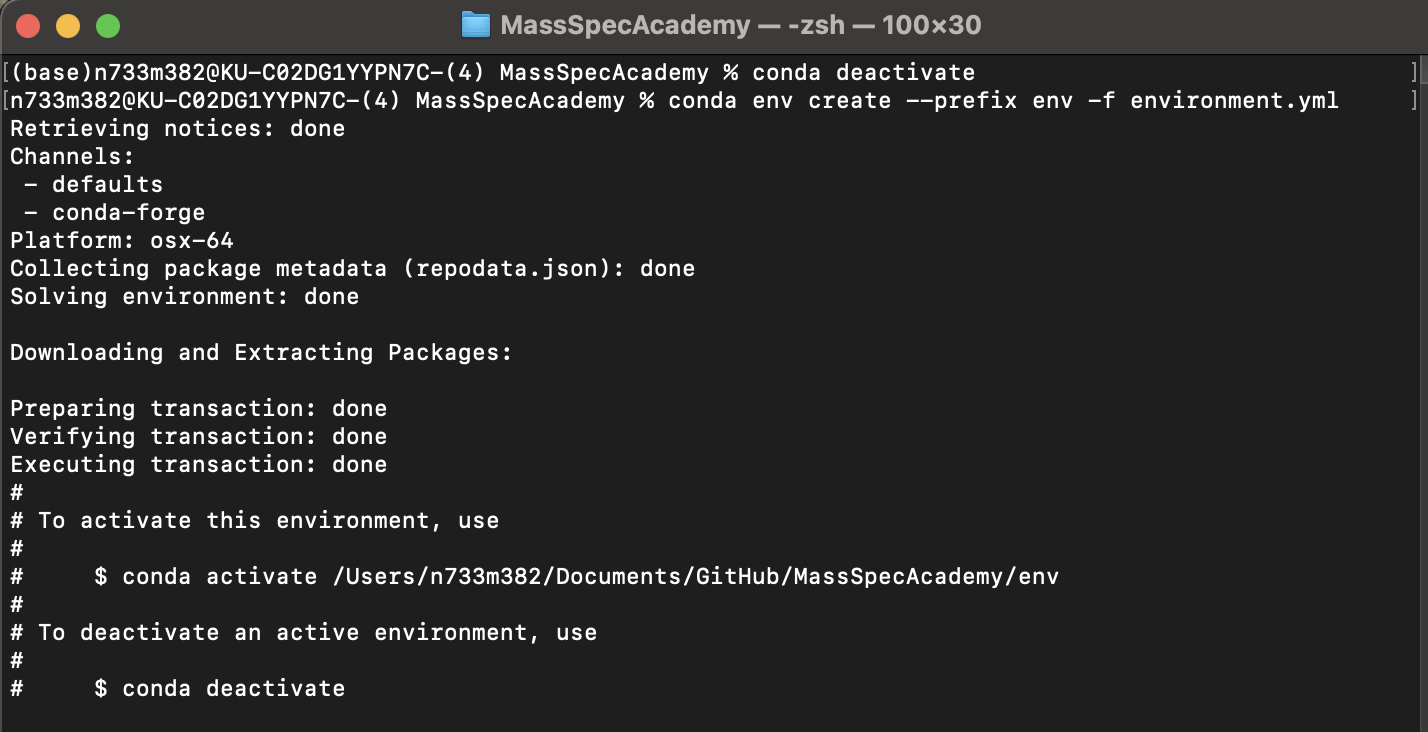Image resolution: width=1428 pixels, height=732 pixels.
Task: Click the green zoom window button
Action: pyautogui.click(x=107, y=26)
